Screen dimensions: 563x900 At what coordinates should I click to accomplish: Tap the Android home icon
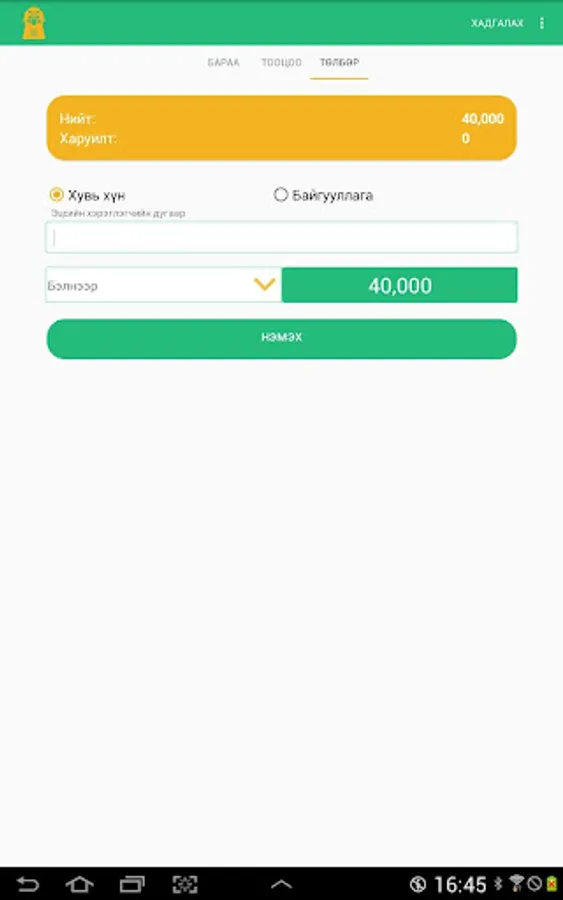pos(79,884)
